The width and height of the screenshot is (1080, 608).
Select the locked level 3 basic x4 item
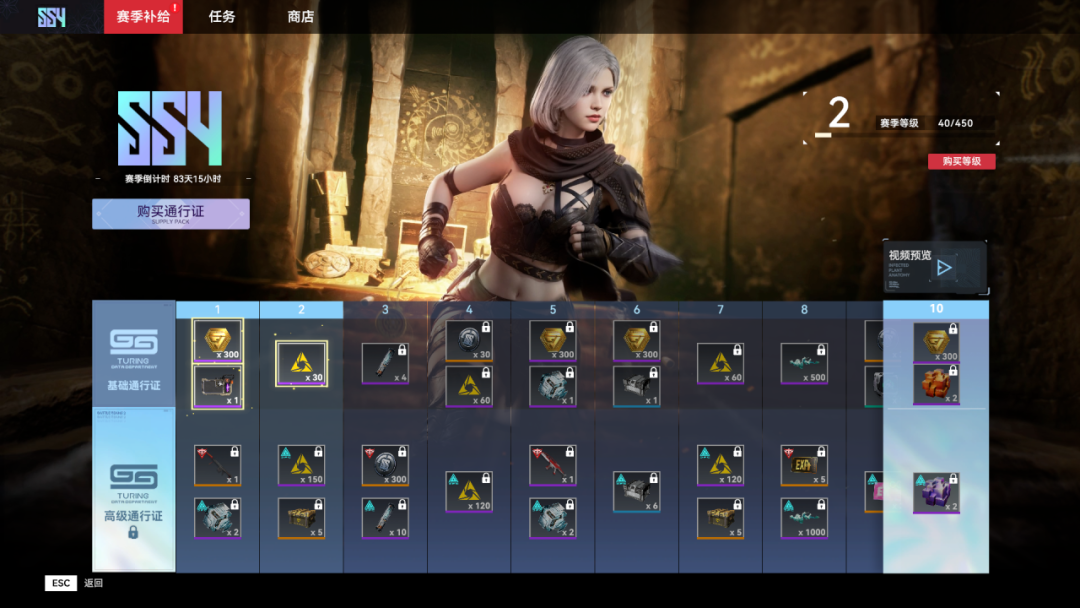pos(385,363)
